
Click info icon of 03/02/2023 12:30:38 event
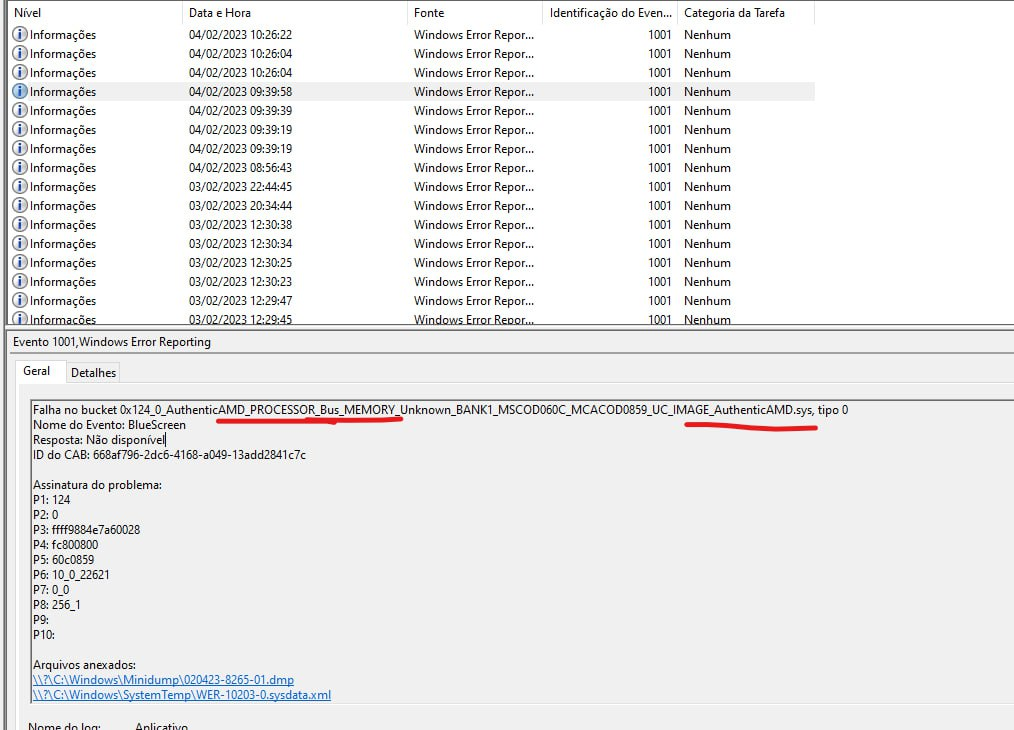(20, 224)
